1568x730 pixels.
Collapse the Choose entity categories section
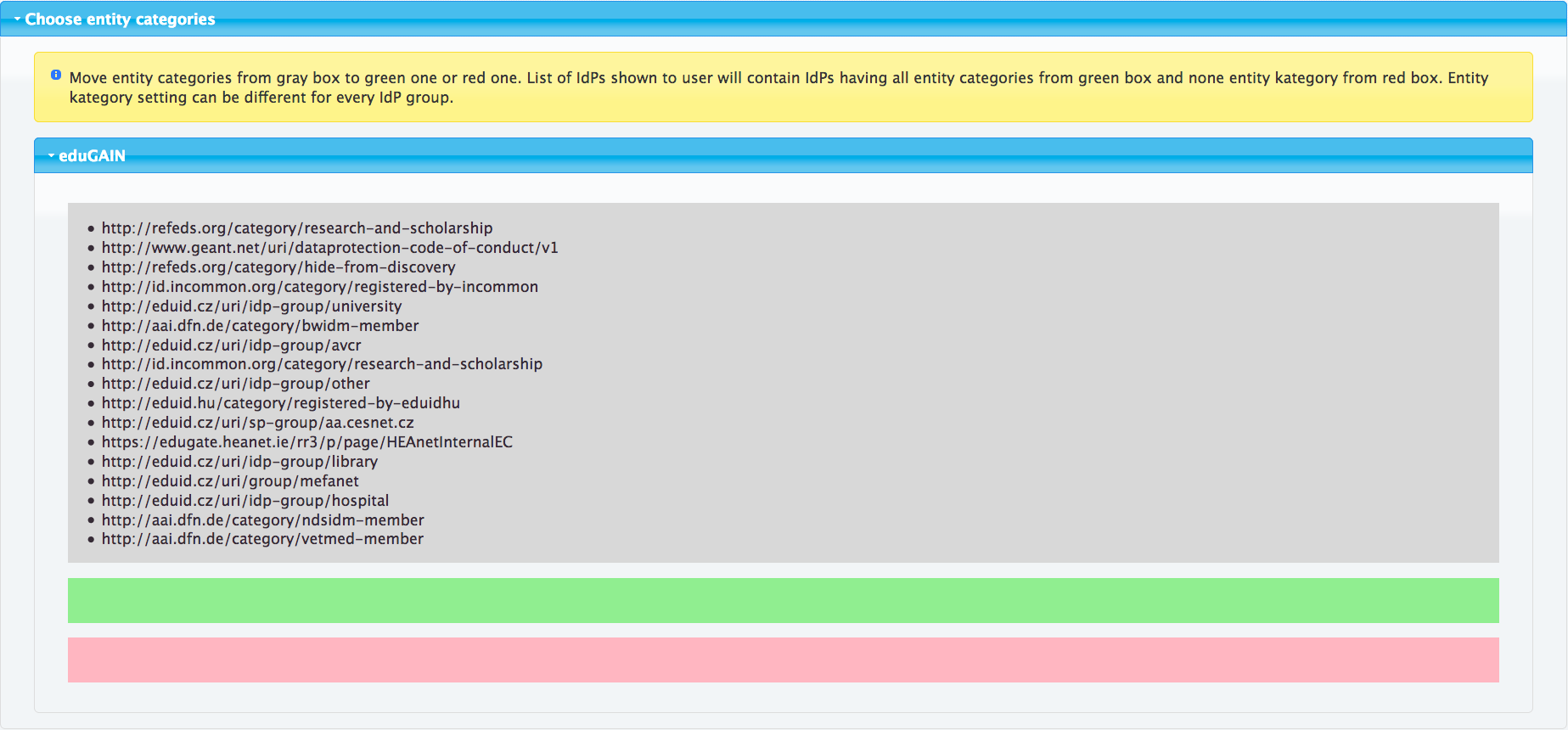pos(119,19)
